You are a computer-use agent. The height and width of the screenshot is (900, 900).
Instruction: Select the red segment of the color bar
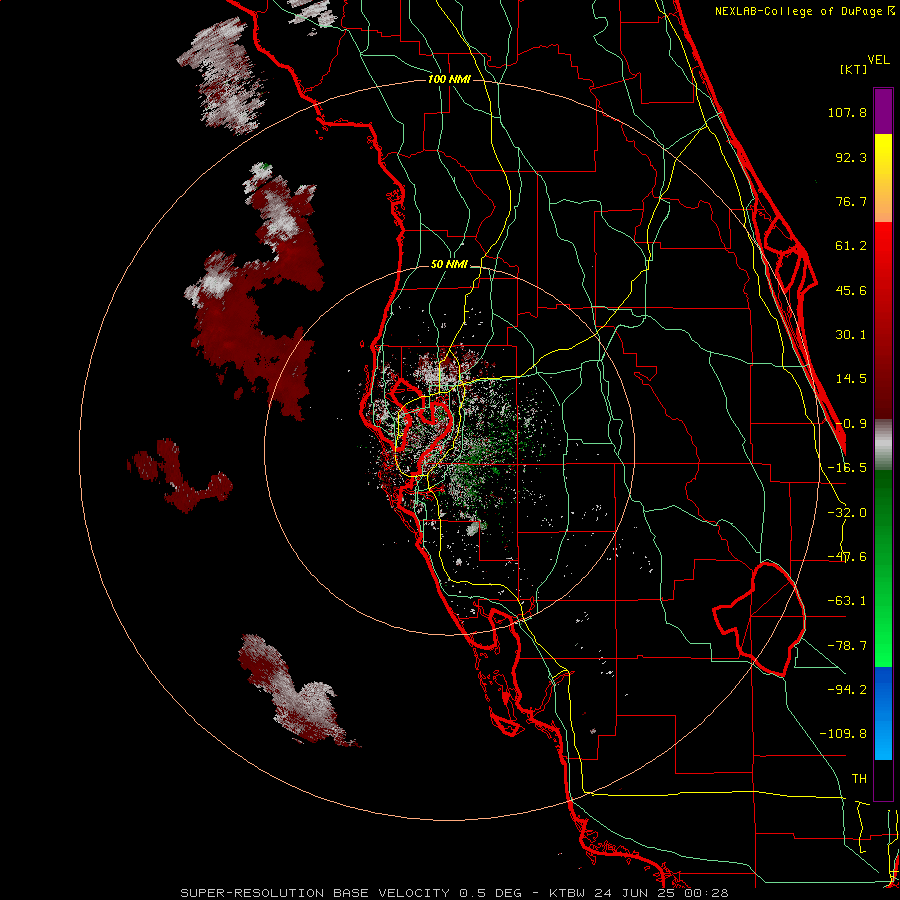[883, 320]
